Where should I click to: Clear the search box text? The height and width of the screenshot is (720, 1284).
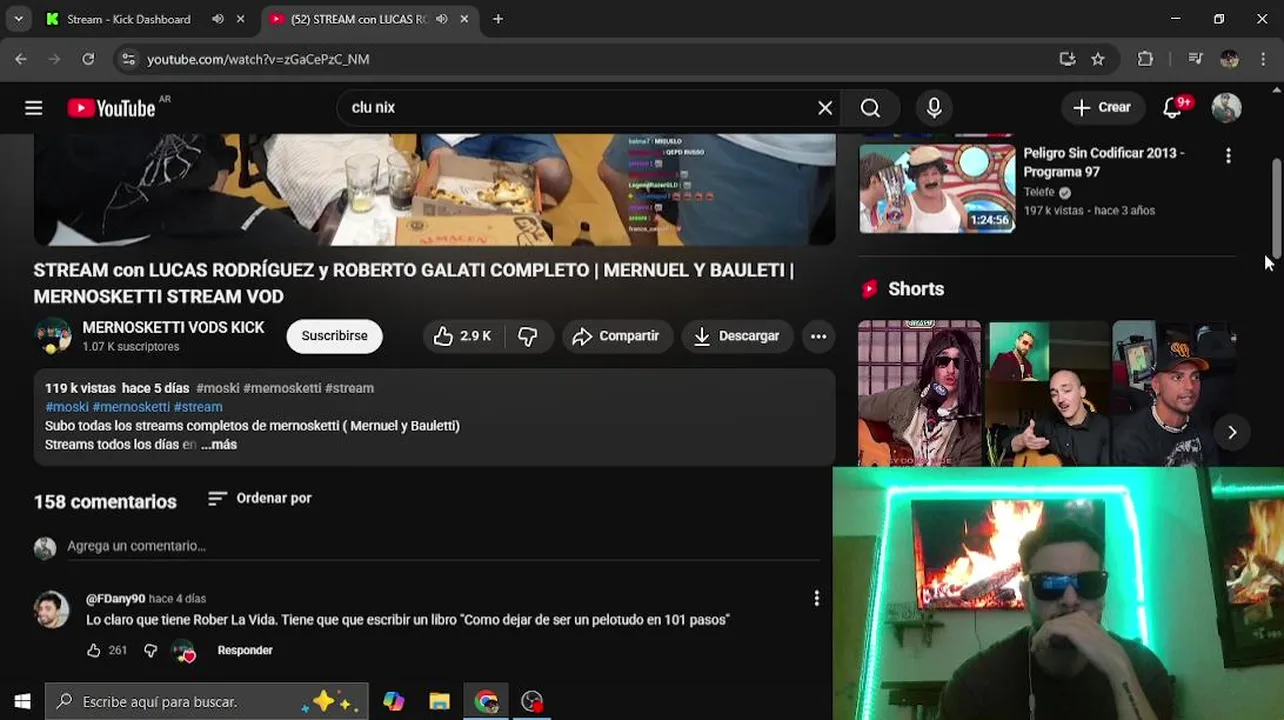pos(825,108)
